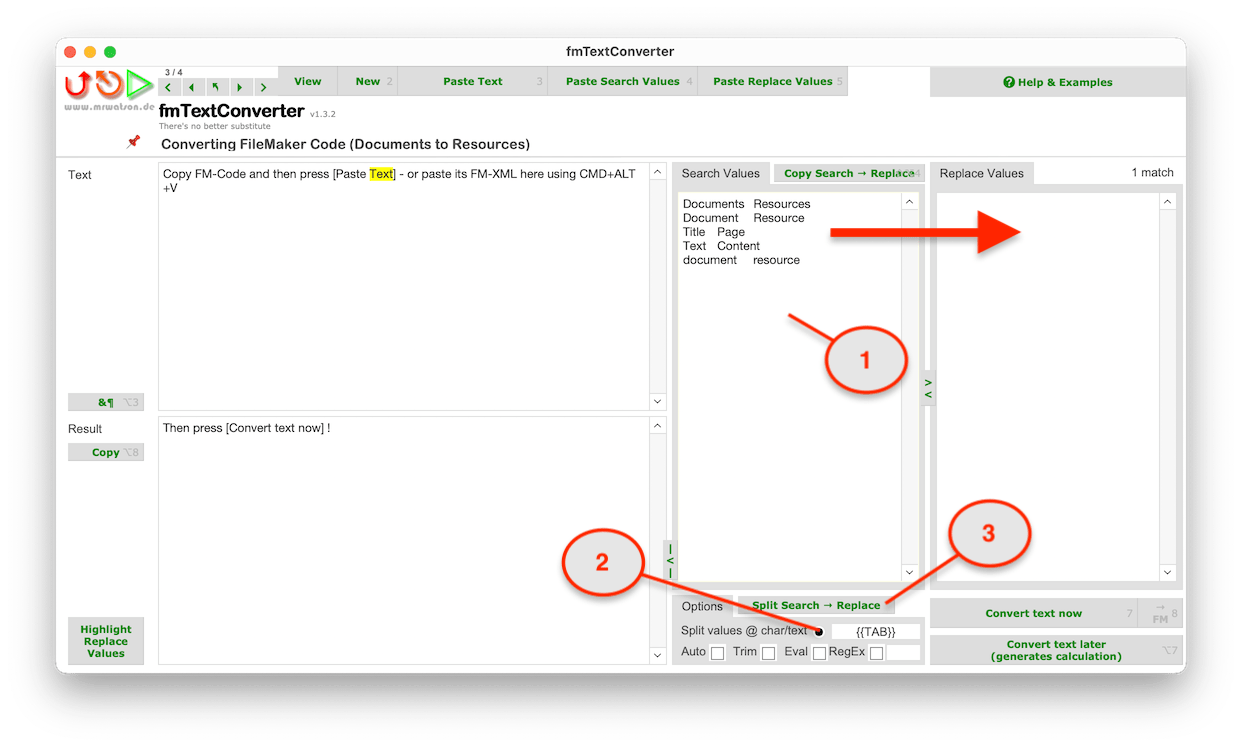
Task: Click the red U-turn arrow icon
Action: click(x=77, y=85)
